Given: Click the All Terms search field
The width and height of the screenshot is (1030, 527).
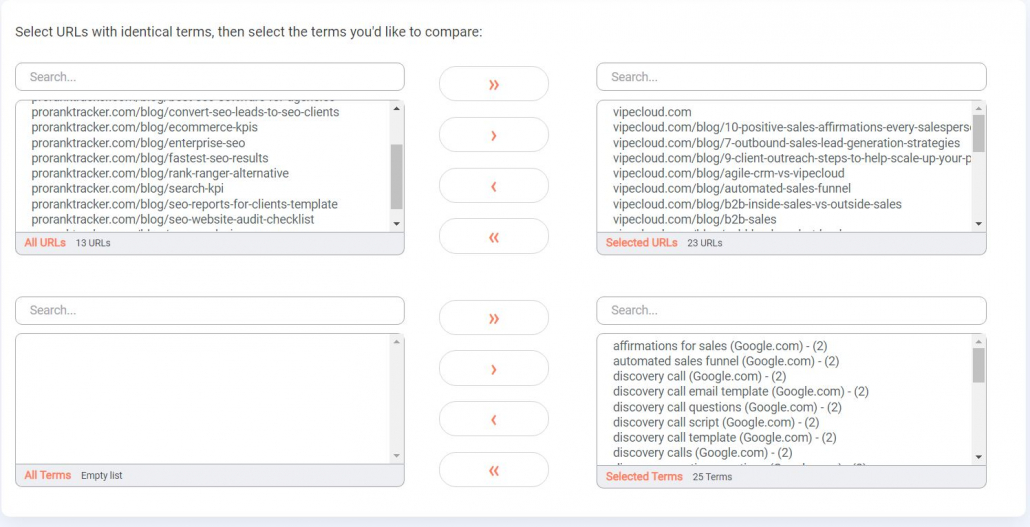Looking at the screenshot, I should pyautogui.click(x=210, y=310).
